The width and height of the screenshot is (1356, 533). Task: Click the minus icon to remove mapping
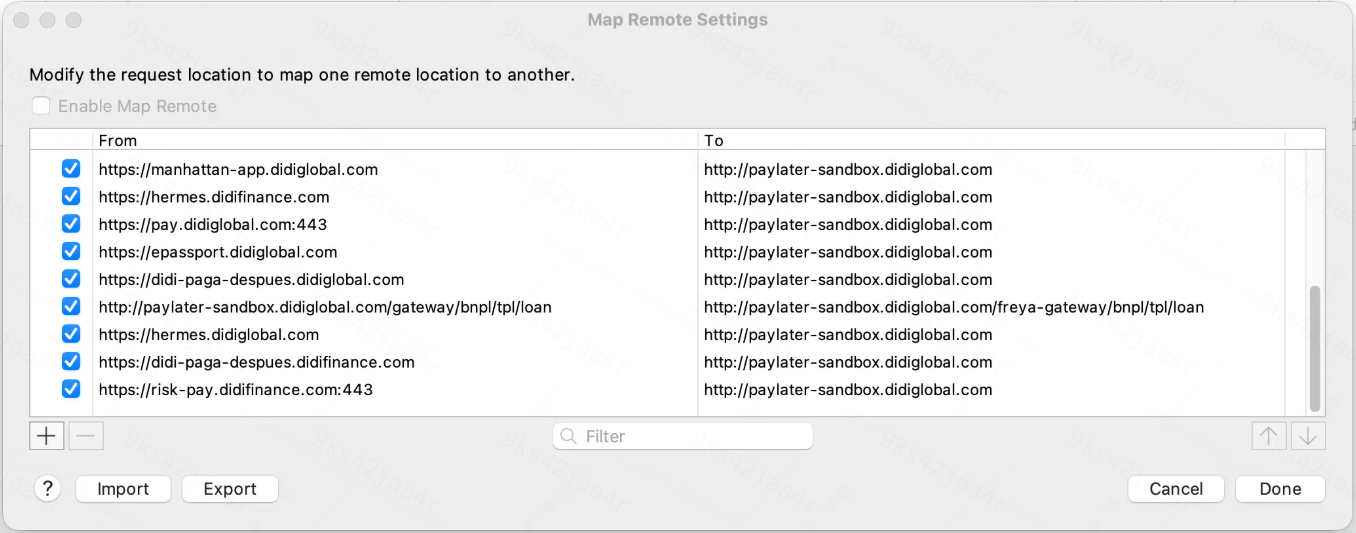pos(87,436)
